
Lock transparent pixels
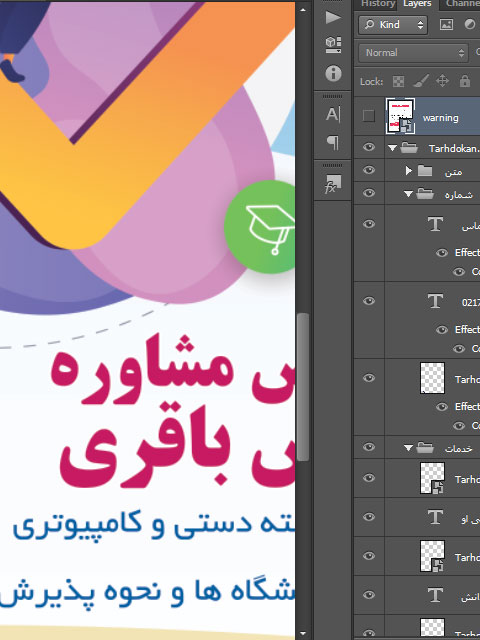(x=398, y=82)
